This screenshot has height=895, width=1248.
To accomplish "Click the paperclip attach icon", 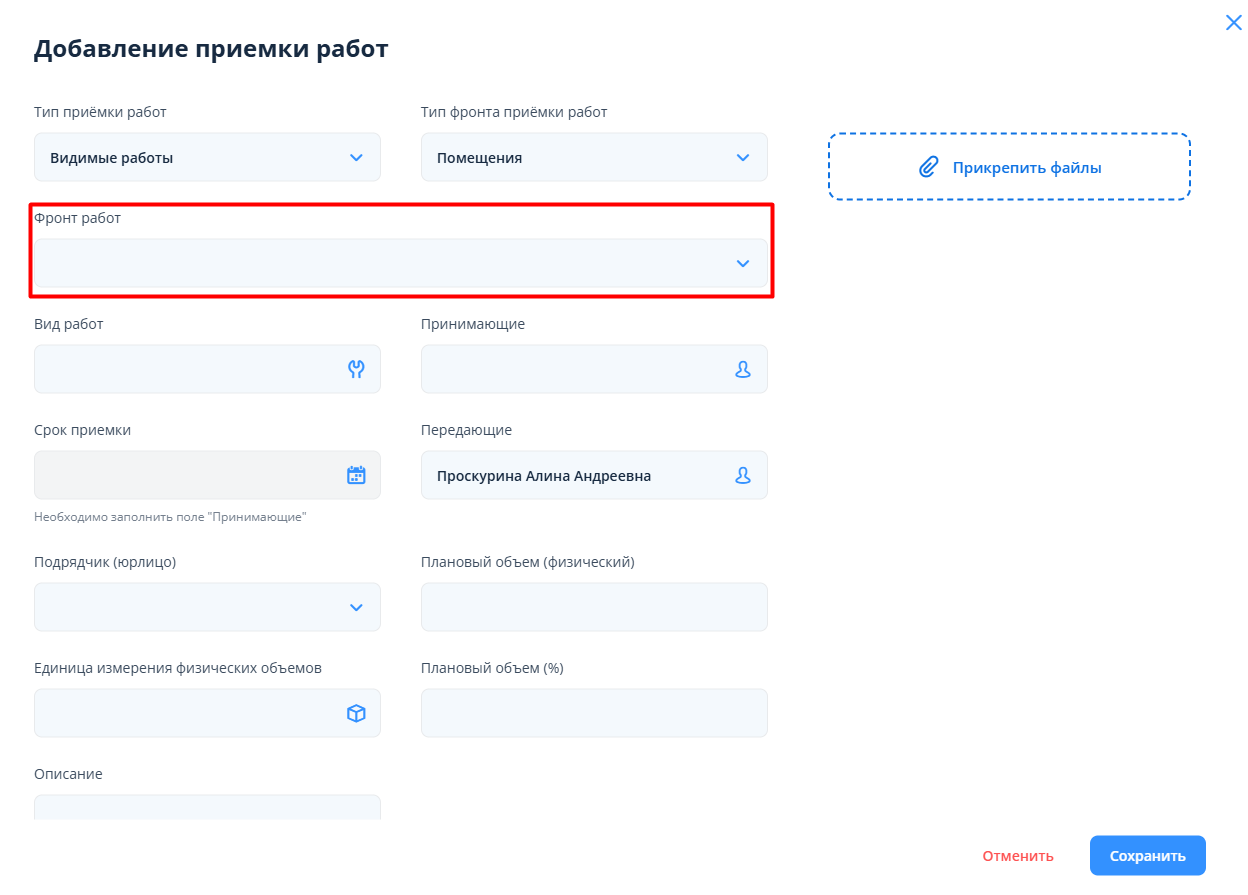I will [x=929, y=167].
